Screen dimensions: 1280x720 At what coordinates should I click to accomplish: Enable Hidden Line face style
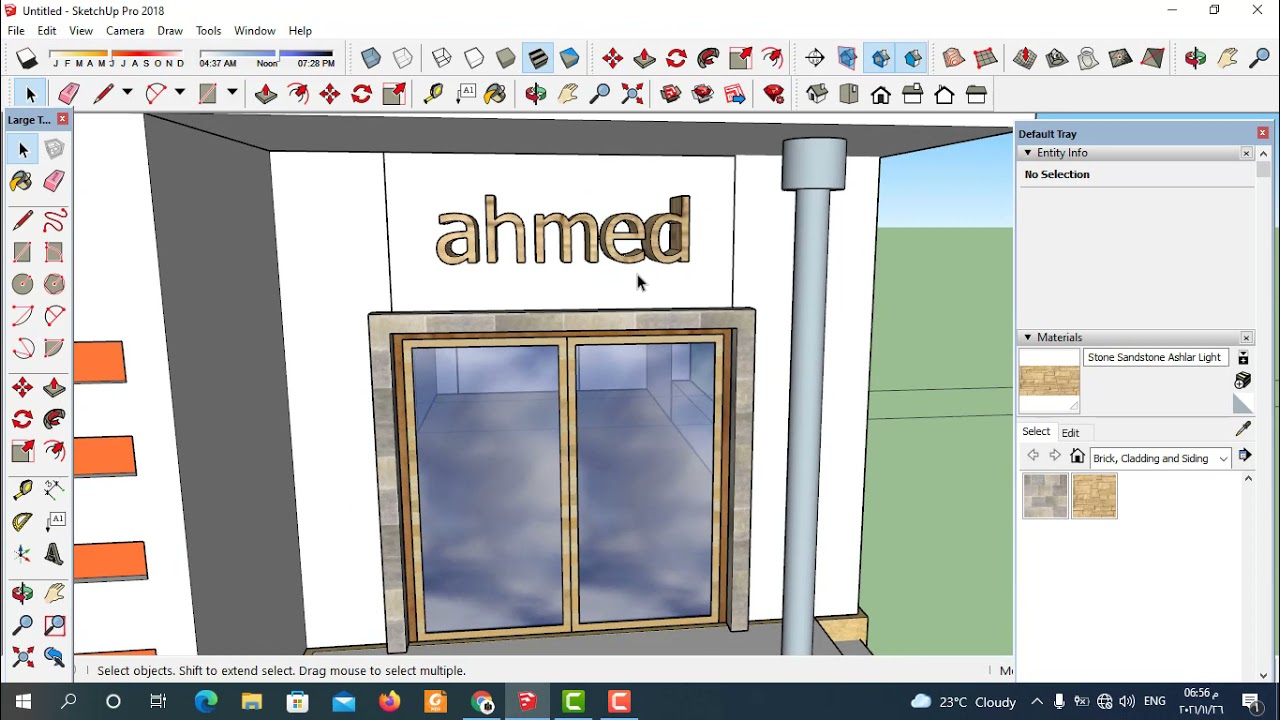[473, 58]
